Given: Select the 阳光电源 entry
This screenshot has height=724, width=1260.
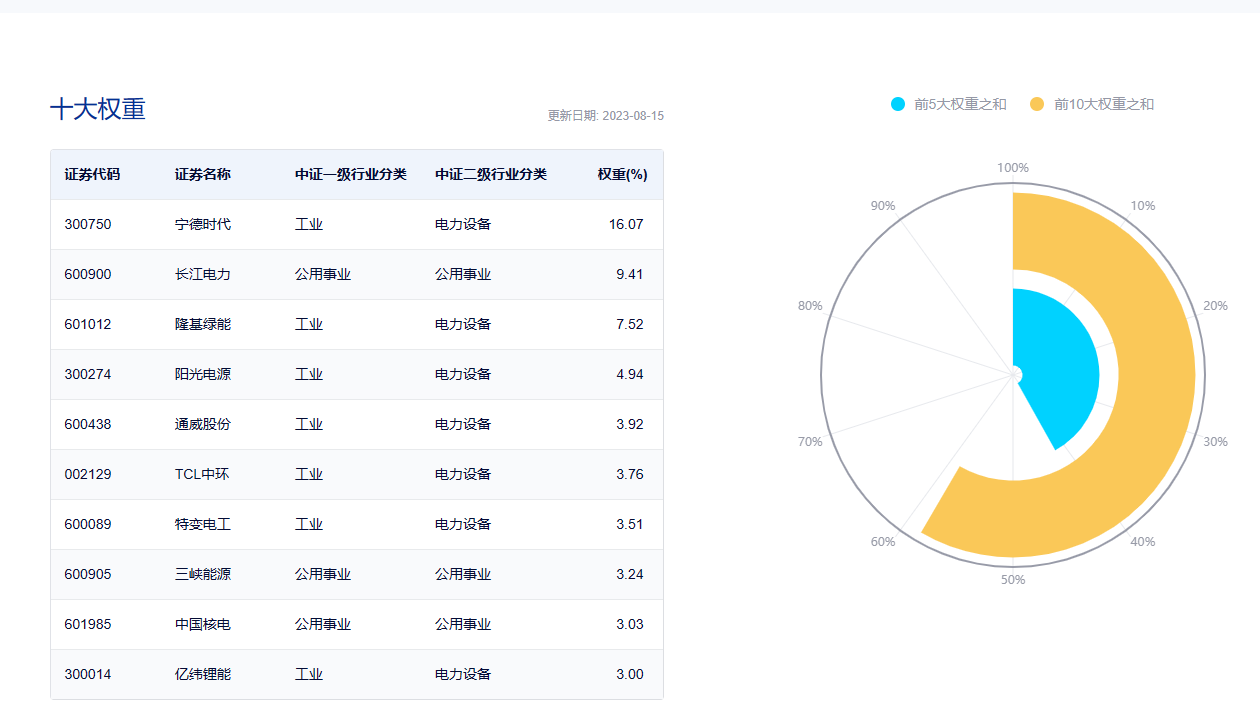Looking at the screenshot, I should pyautogui.click(x=202, y=374).
